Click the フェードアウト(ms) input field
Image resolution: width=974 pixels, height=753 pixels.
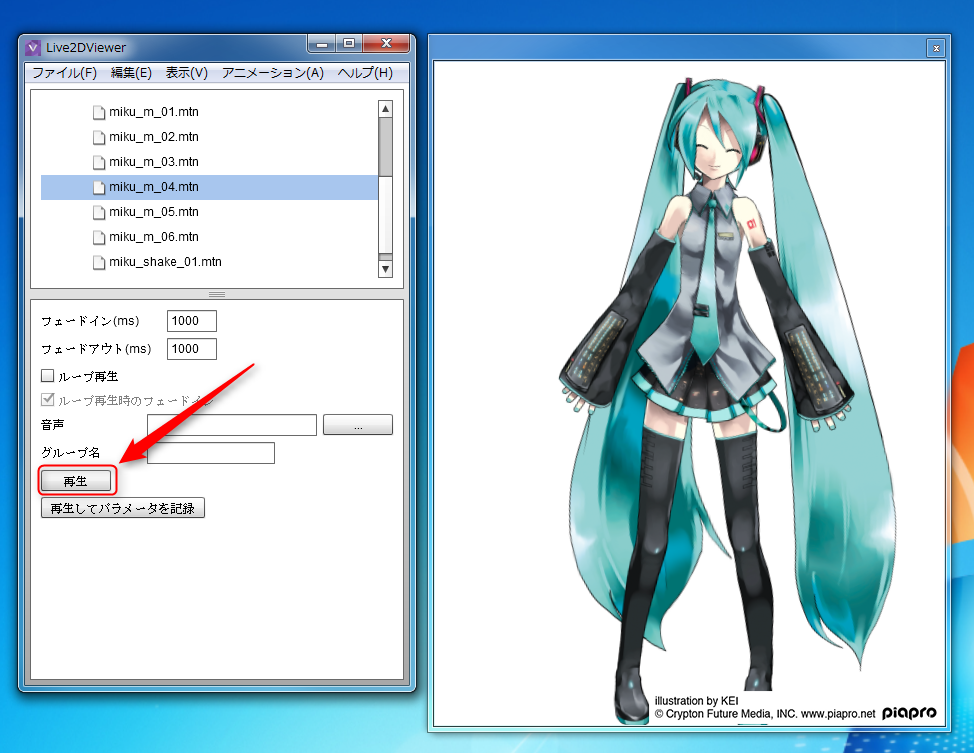192,349
